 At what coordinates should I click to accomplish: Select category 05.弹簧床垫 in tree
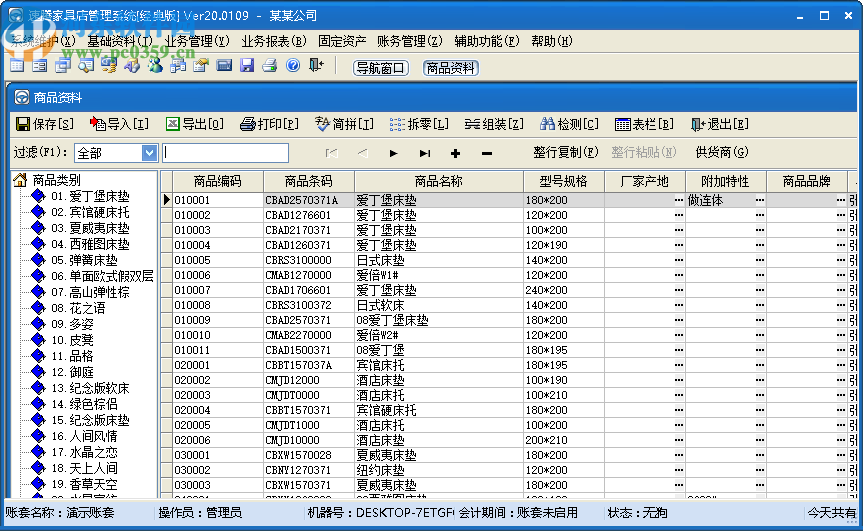tap(84, 260)
